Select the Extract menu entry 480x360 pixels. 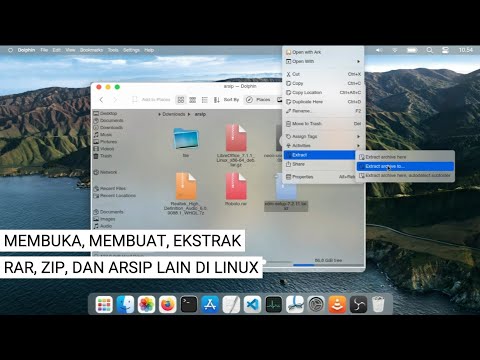(319, 155)
